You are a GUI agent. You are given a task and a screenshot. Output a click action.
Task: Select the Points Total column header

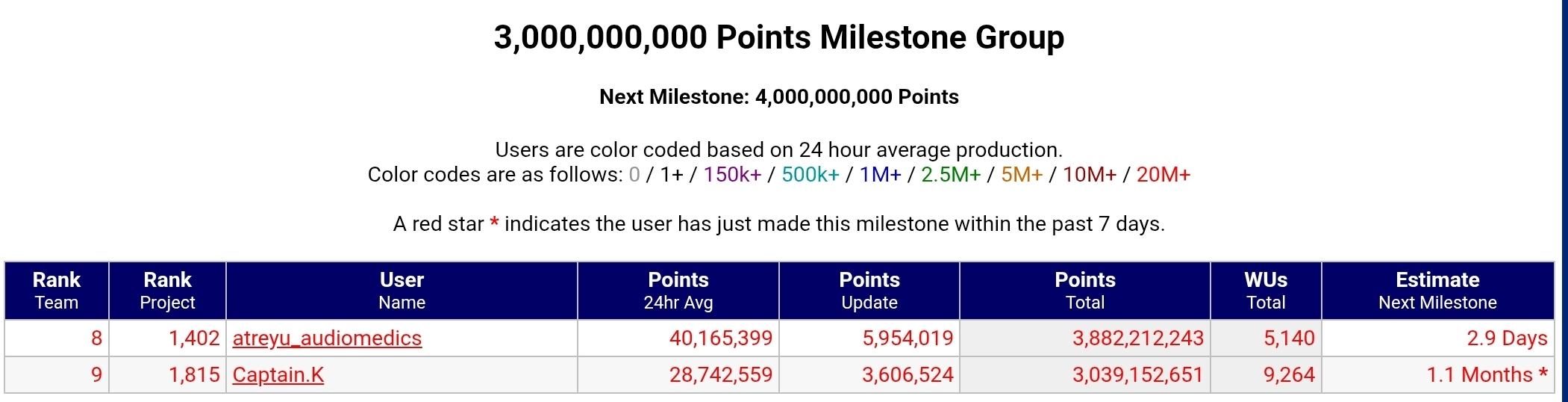pyautogui.click(x=1084, y=291)
